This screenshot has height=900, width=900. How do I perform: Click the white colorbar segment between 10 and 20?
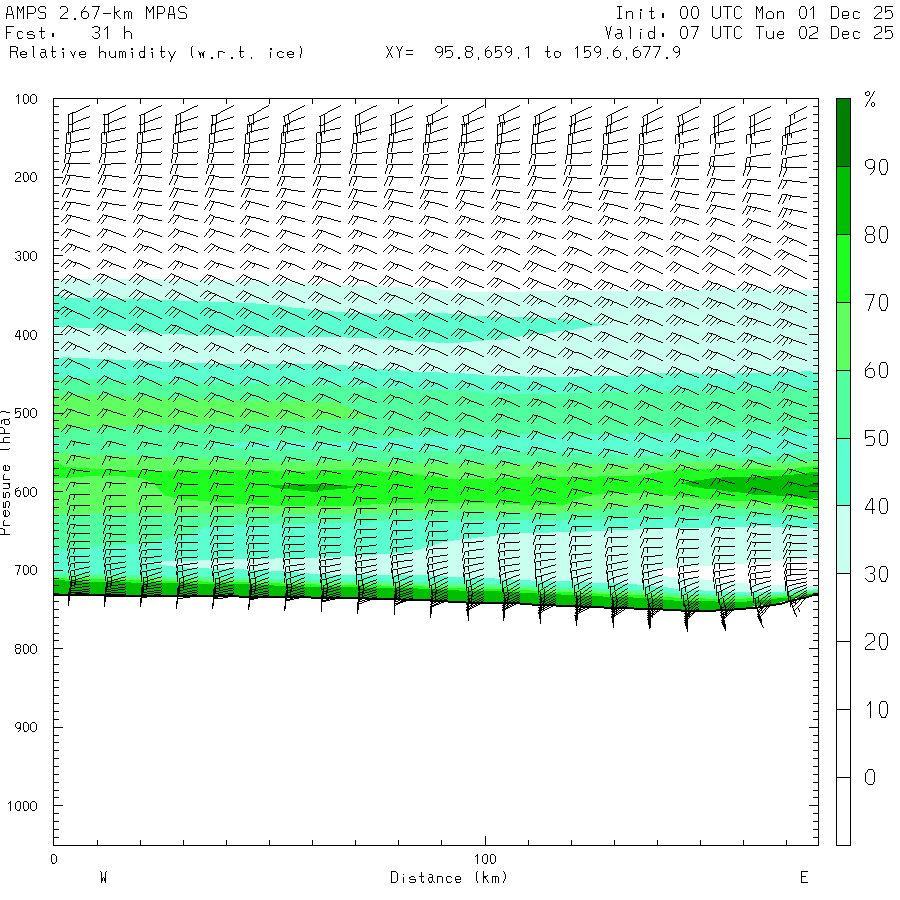click(x=843, y=676)
